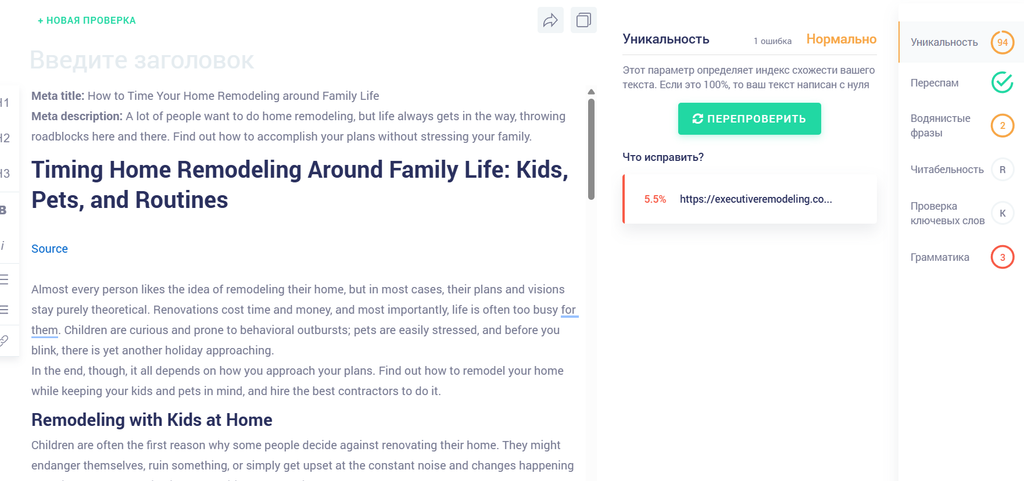This screenshot has width=1024, height=481.
Task: Click the editor scrollbar up arrow
Action: coord(591,92)
